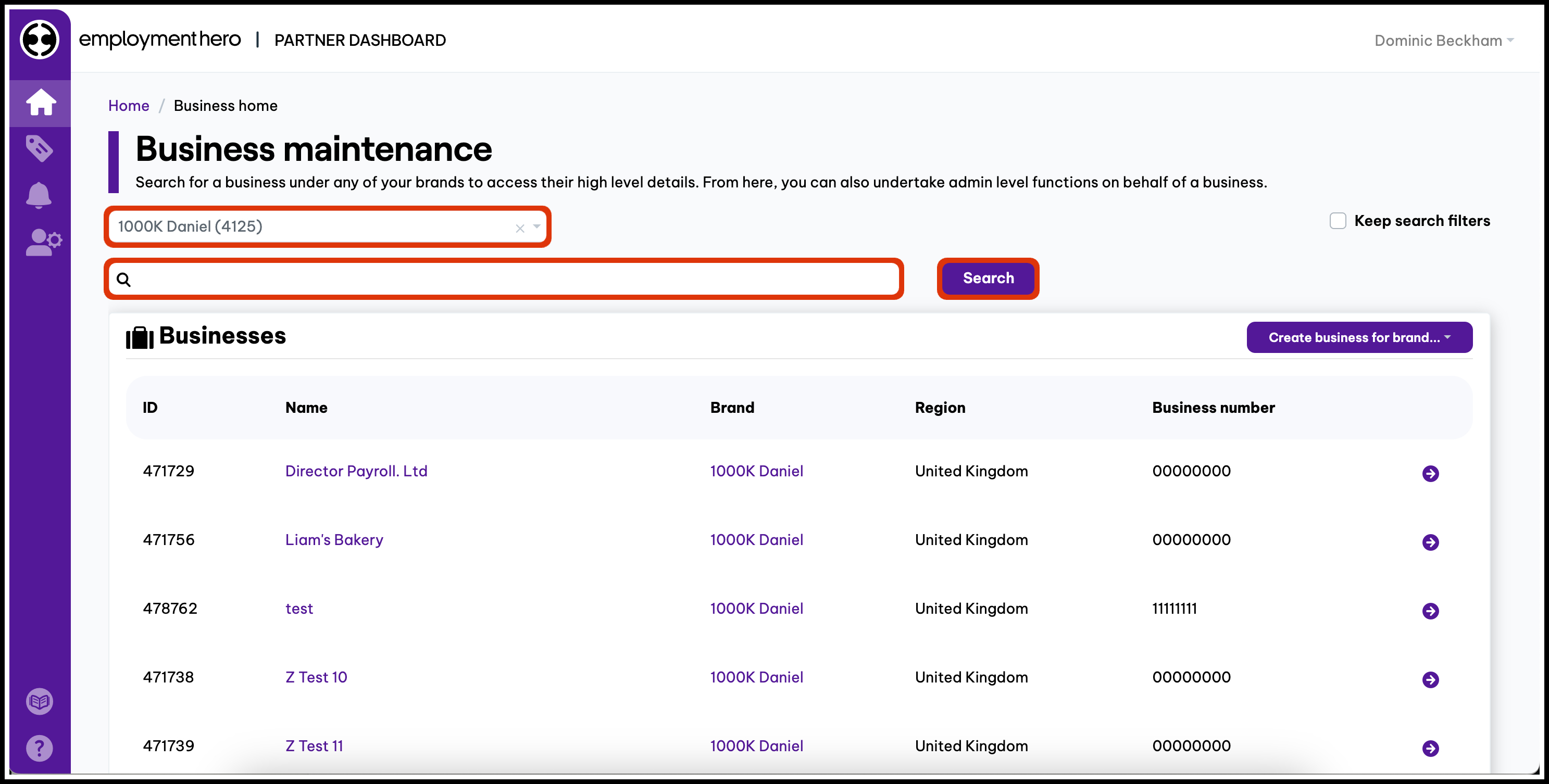Select ID cell 471739

click(x=168, y=745)
